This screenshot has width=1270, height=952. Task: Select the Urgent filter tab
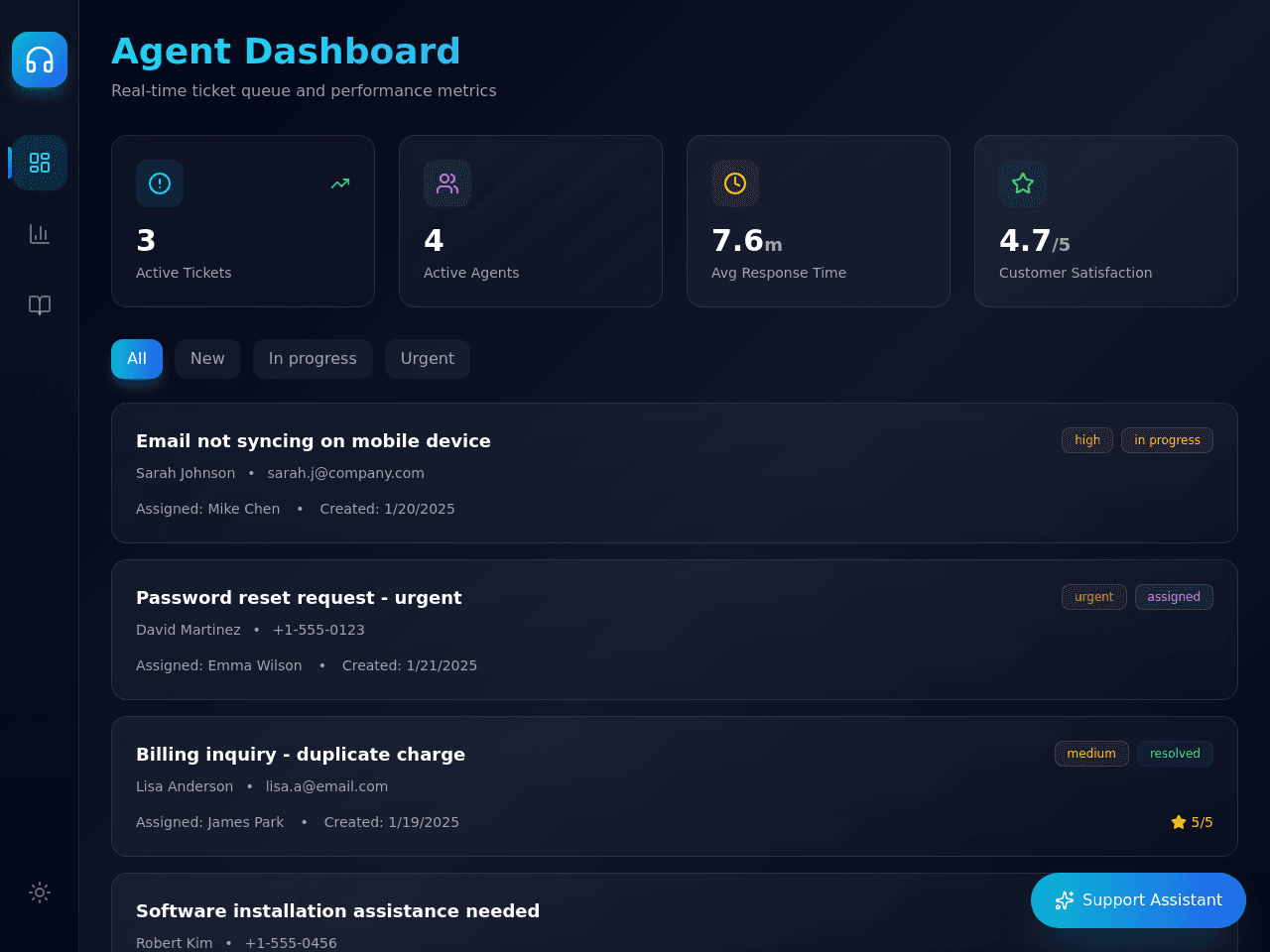(x=428, y=359)
